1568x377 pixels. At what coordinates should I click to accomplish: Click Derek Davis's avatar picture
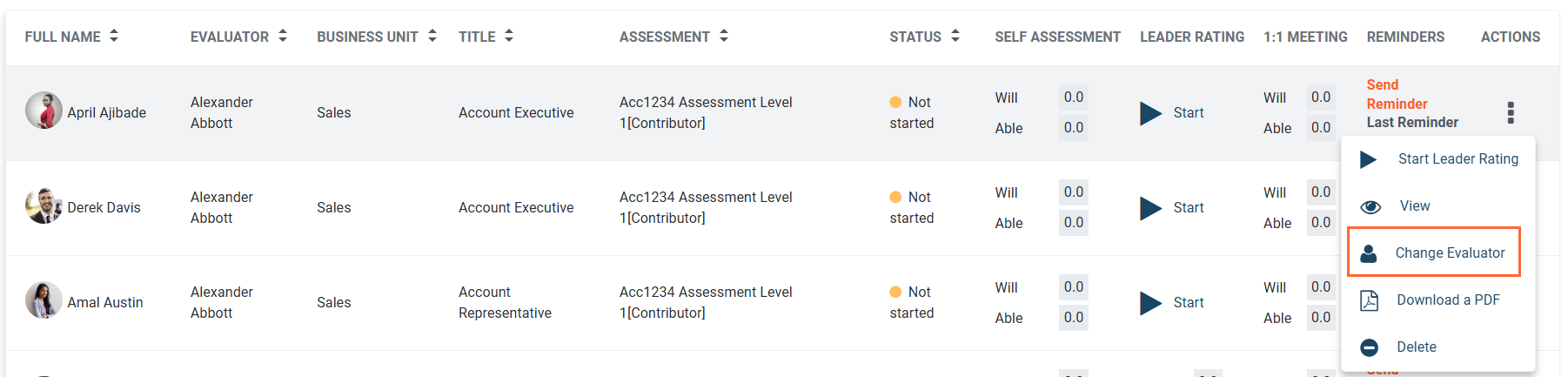[x=44, y=205]
